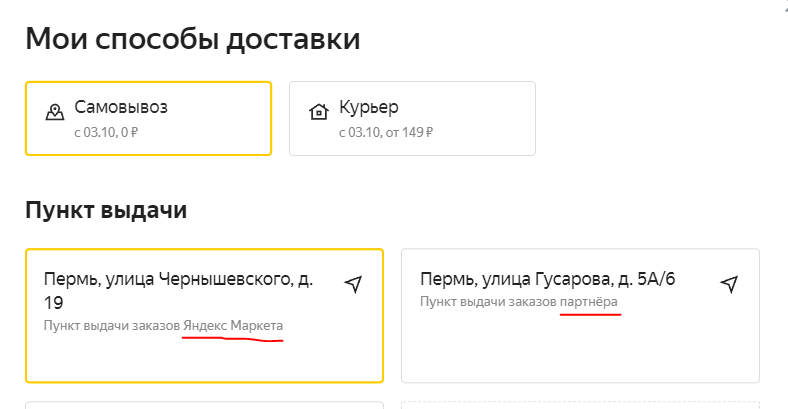Click the map pin icon beside Самовывоз

tap(55, 112)
